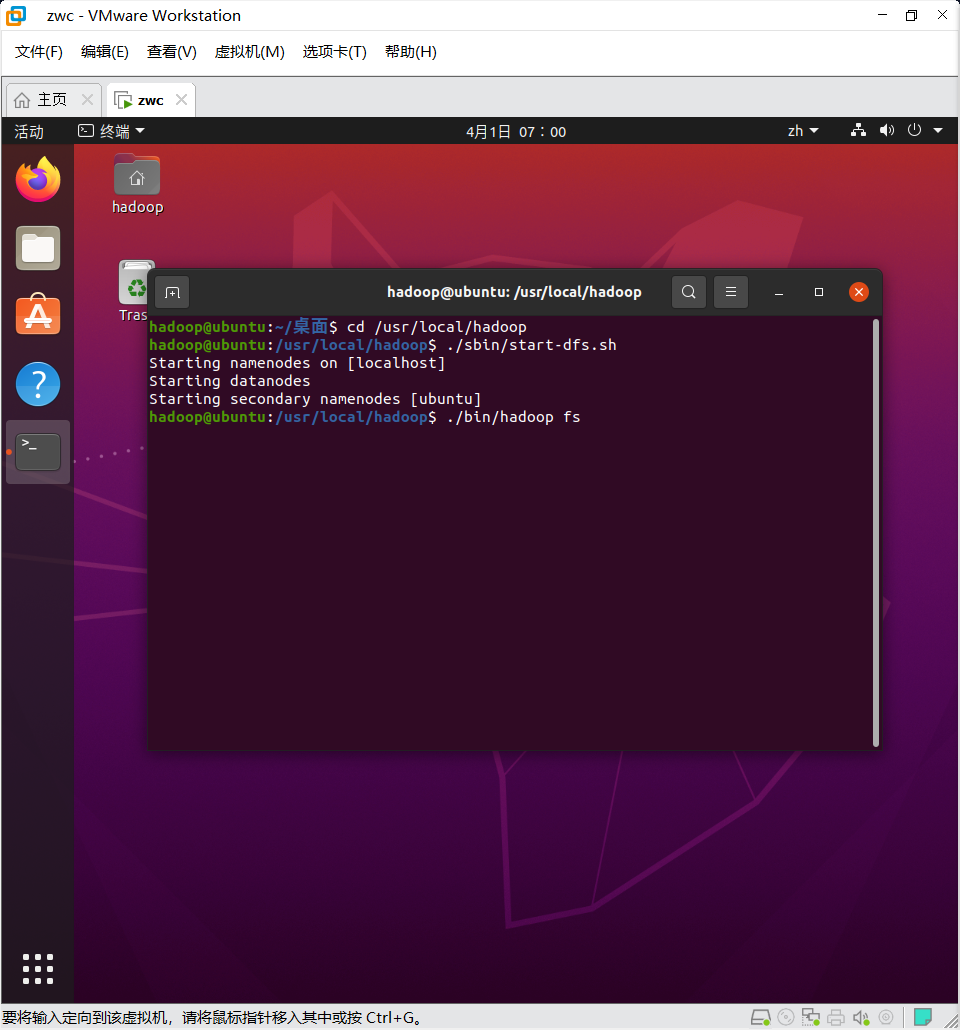Open the Help icon in dock
This screenshot has width=960, height=1030.
coord(38,384)
